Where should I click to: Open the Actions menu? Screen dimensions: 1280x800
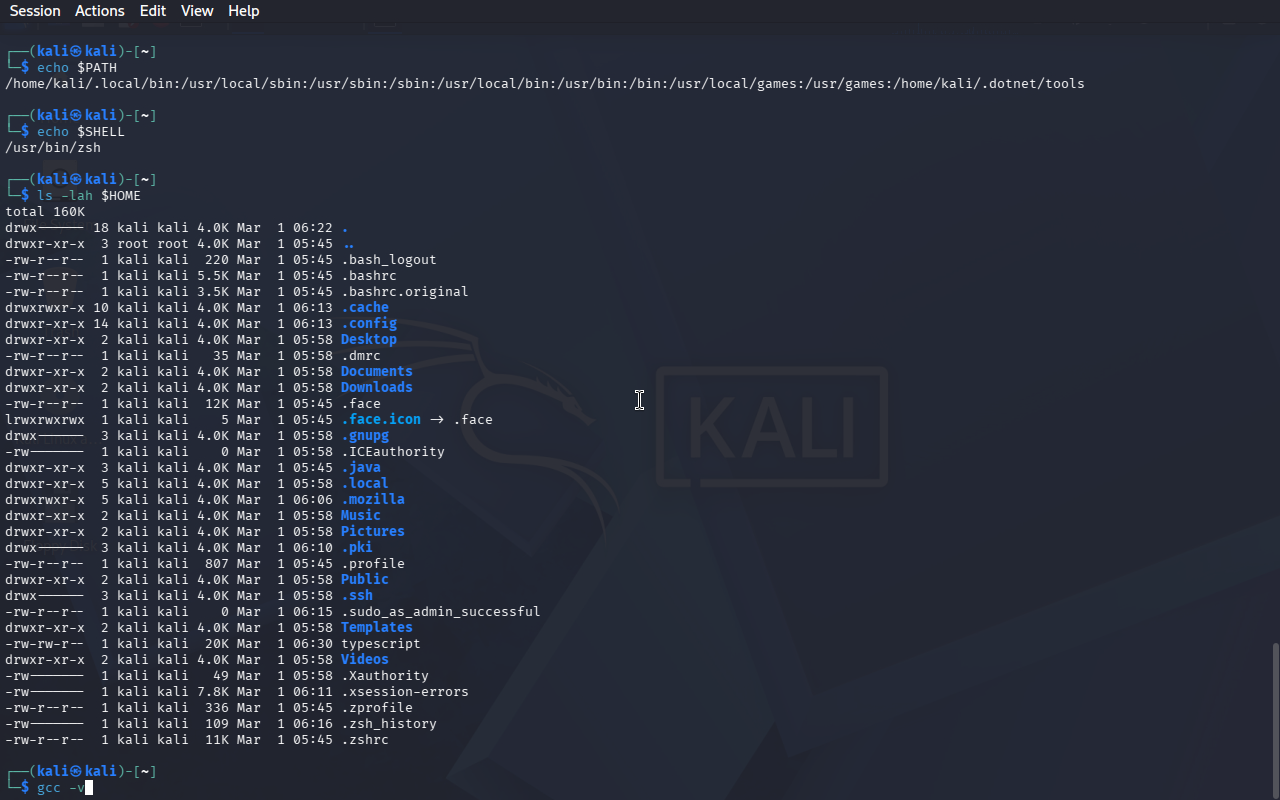click(x=100, y=11)
